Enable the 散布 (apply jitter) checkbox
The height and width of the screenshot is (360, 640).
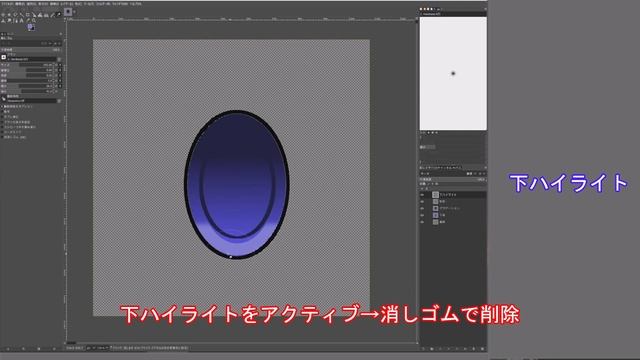click(2, 111)
